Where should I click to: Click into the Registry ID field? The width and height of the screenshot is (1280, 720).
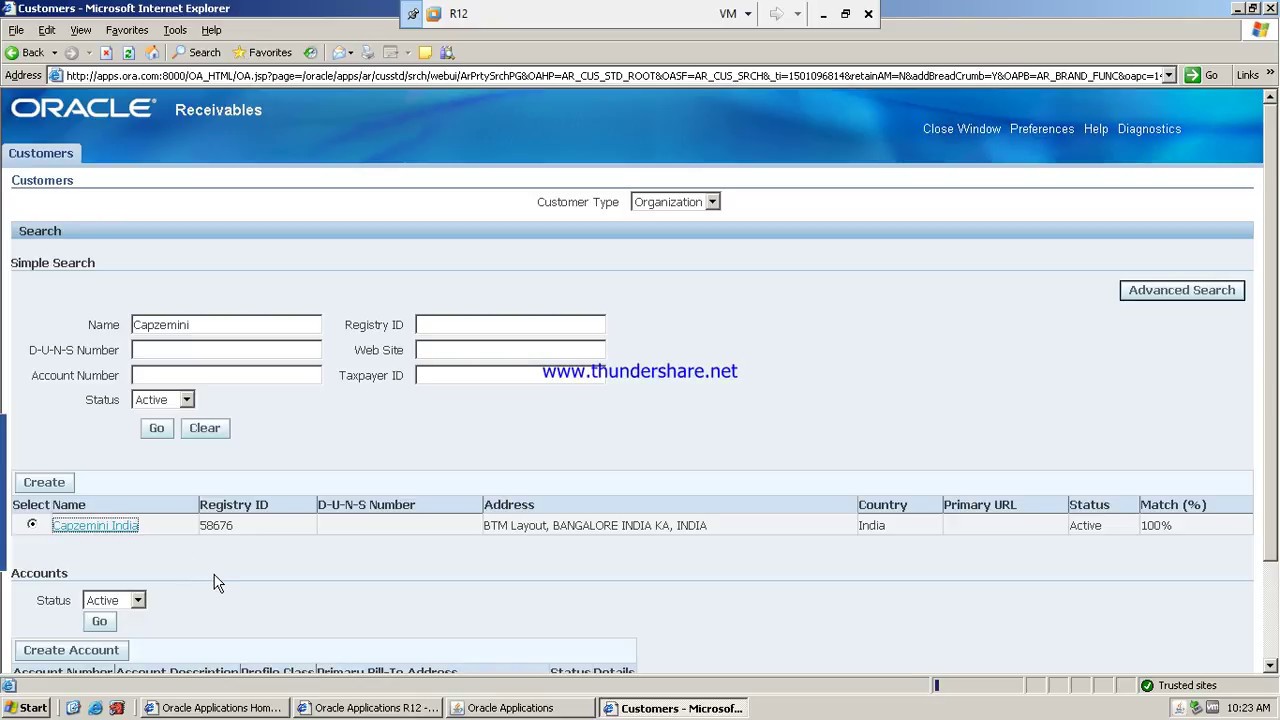pos(511,325)
